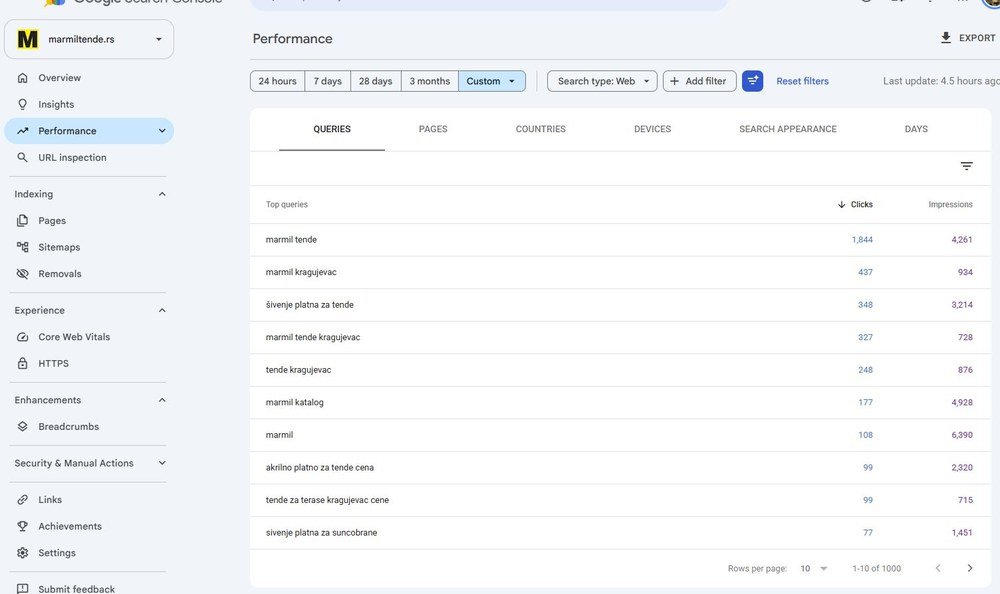Switch to the QUERIES tab
Screen dimensions: 1000x594
[332, 129]
